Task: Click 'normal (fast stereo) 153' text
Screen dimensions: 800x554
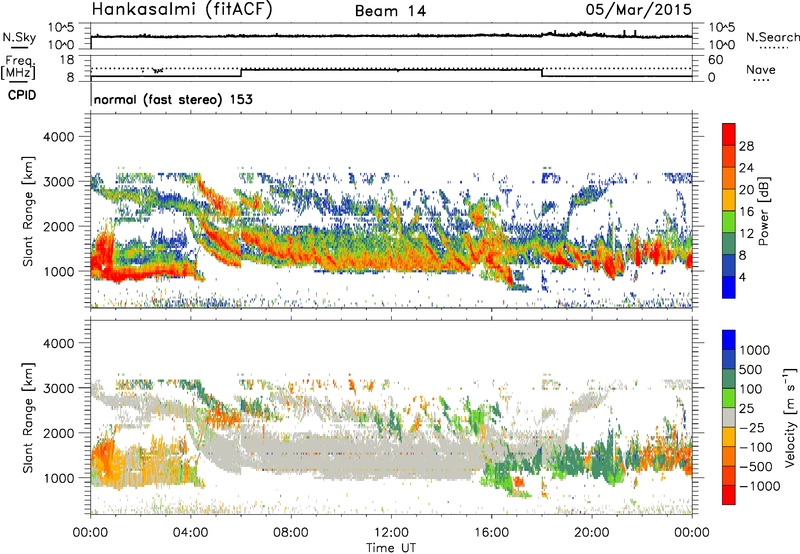Action: point(173,99)
